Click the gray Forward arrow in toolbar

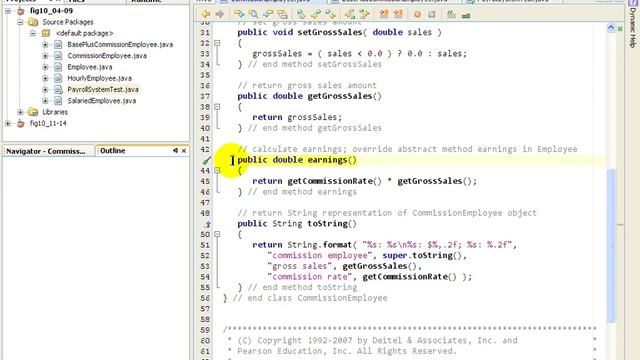coord(220,15)
